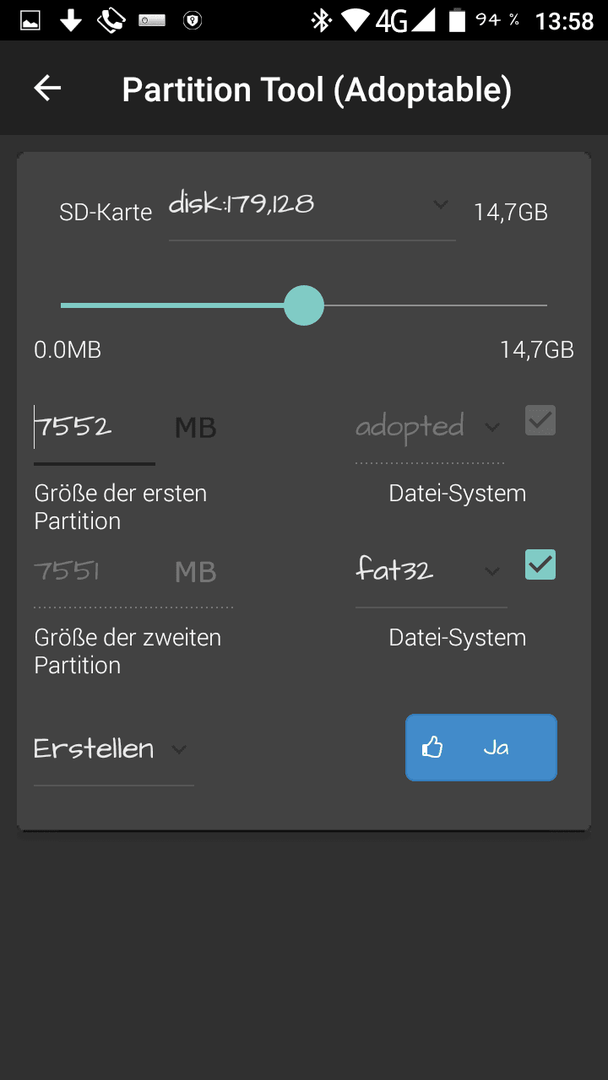Screen dimensions: 608x1080
Task: Tap the Partition Tool (Adoptable) title
Action: click(317, 90)
